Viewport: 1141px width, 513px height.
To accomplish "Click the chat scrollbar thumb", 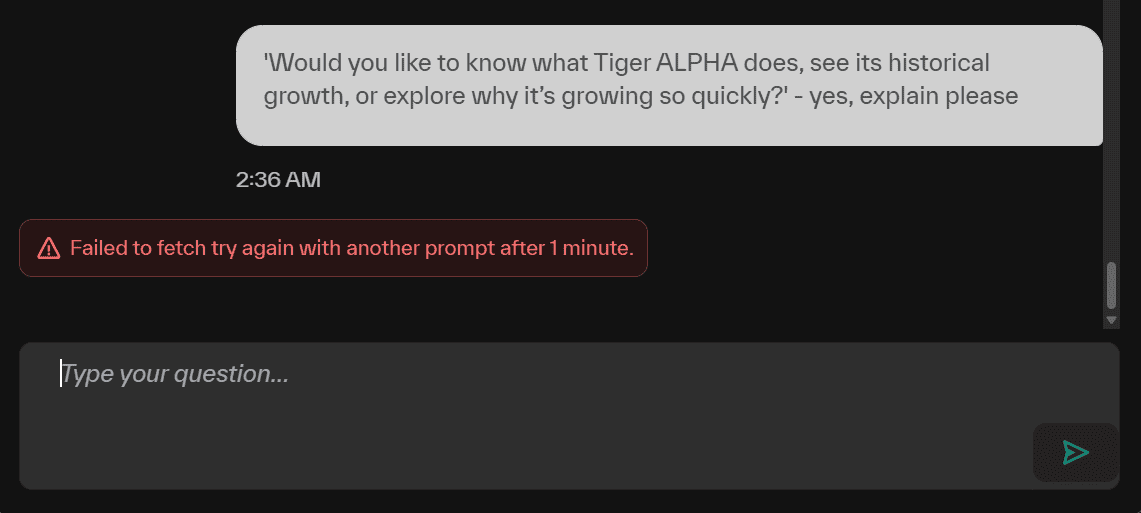I will click(1111, 286).
